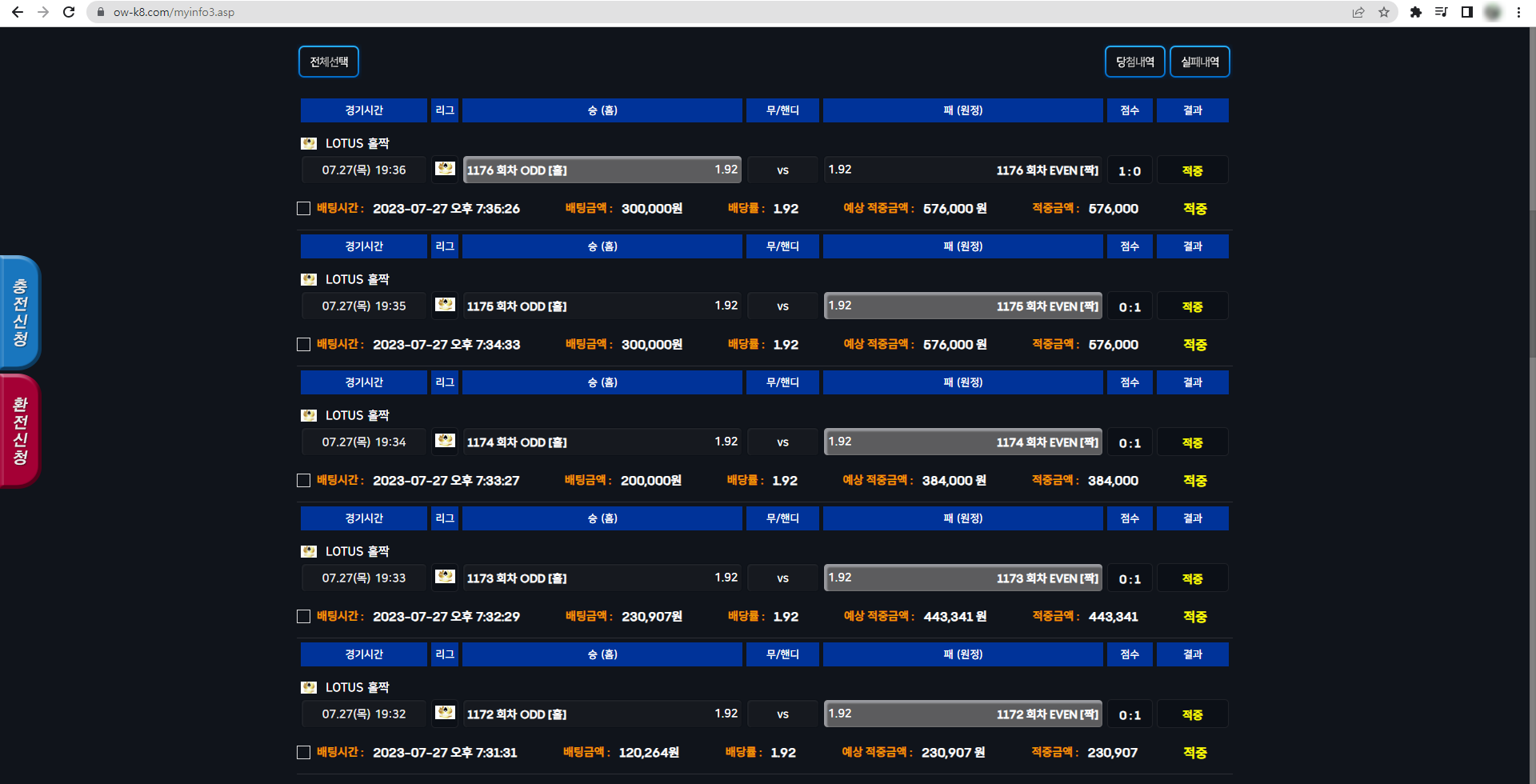Click the game time 07.27(목) 19:36
This screenshot has height=784, width=1536.
coord(364,170)
